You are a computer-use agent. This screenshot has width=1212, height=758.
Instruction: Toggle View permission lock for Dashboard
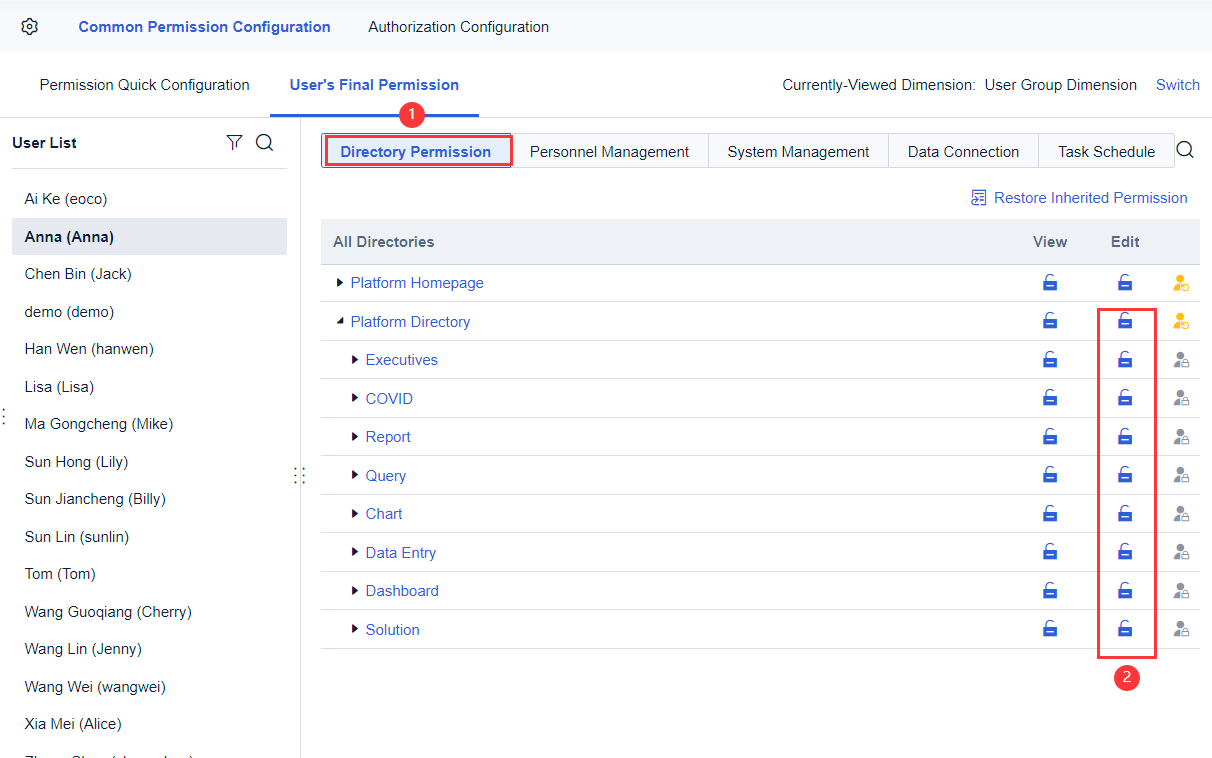click(x=1050, y=591)
